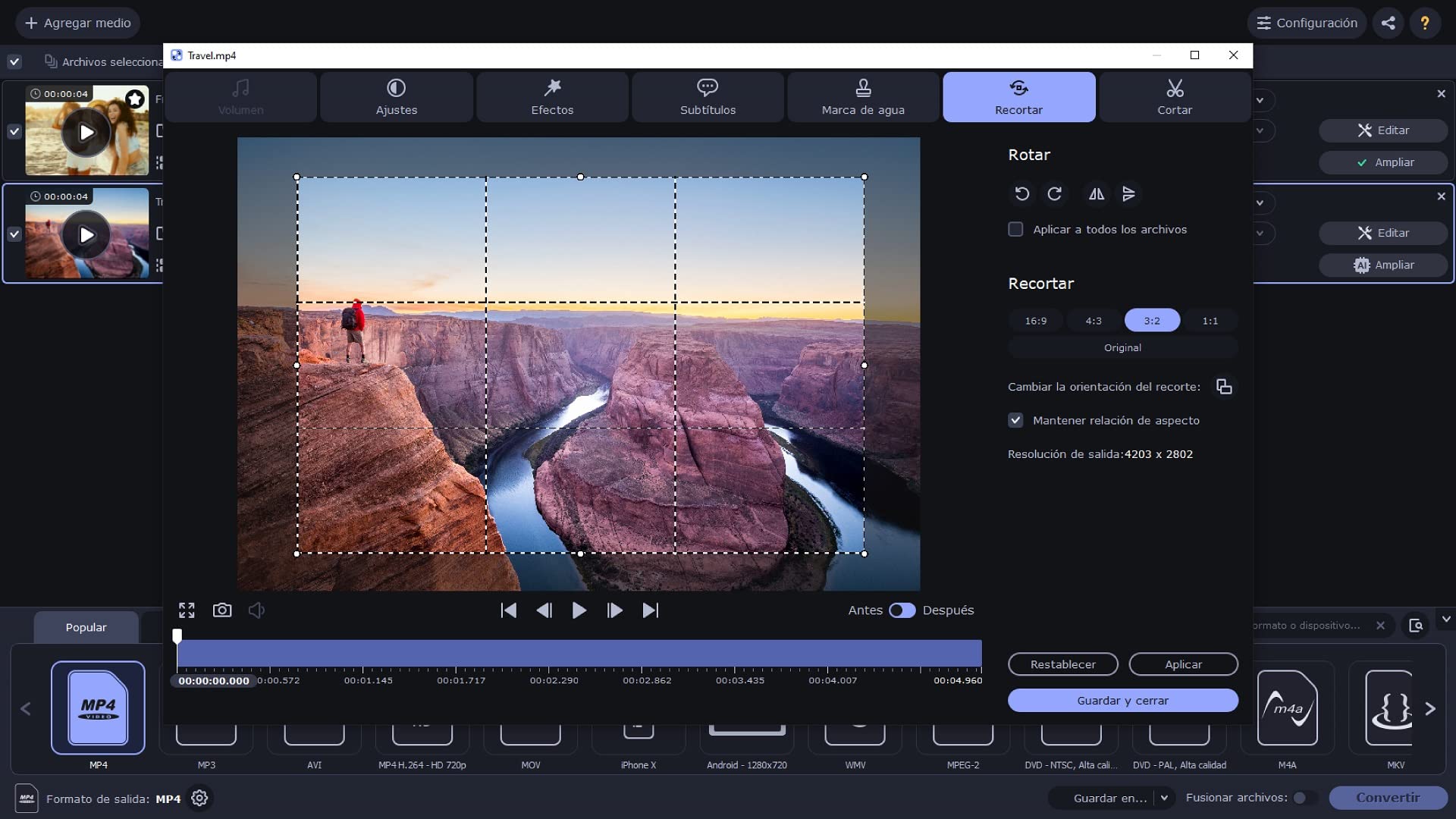Click Ampliar for the Travel video
This screenshot has width=1456, height=819.
[1383, 265]
